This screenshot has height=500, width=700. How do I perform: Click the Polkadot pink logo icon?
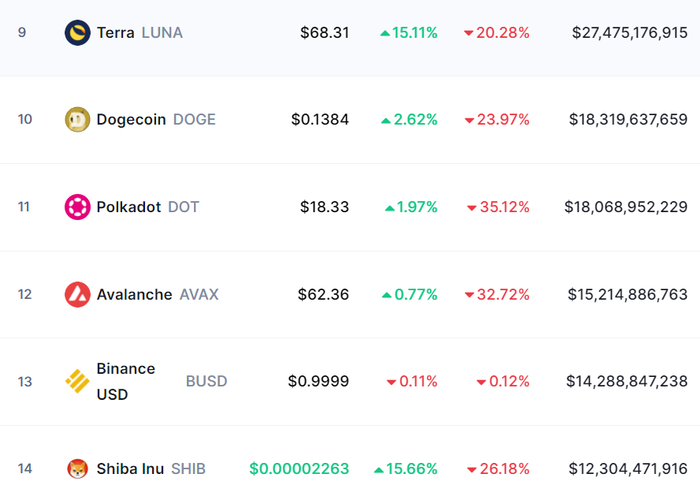tap(77, 207)
